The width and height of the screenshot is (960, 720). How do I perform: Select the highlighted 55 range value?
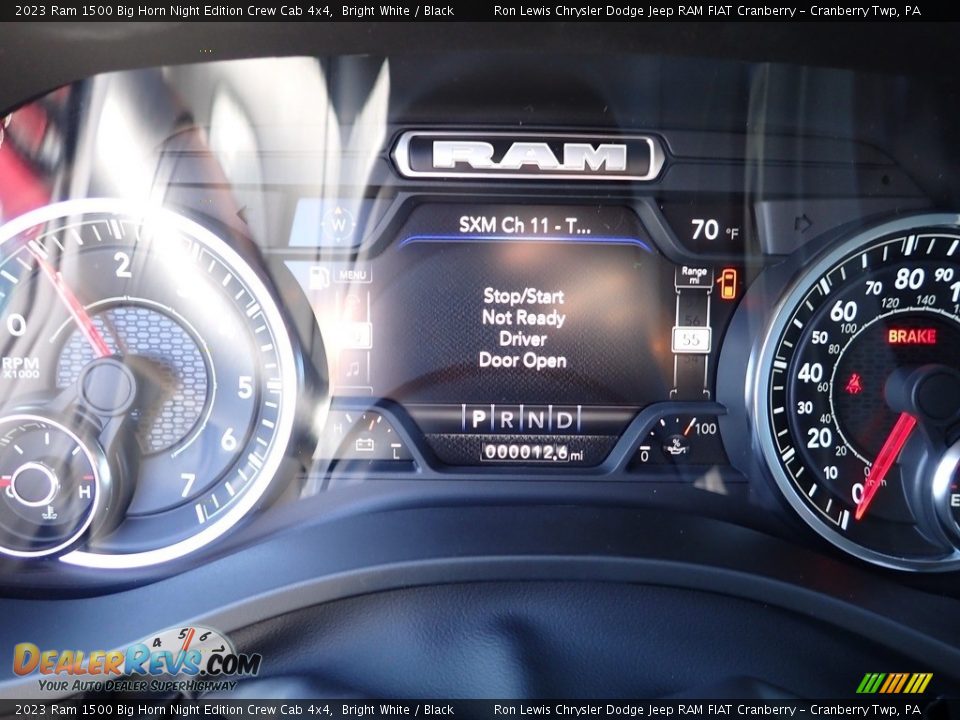[691, 340]
